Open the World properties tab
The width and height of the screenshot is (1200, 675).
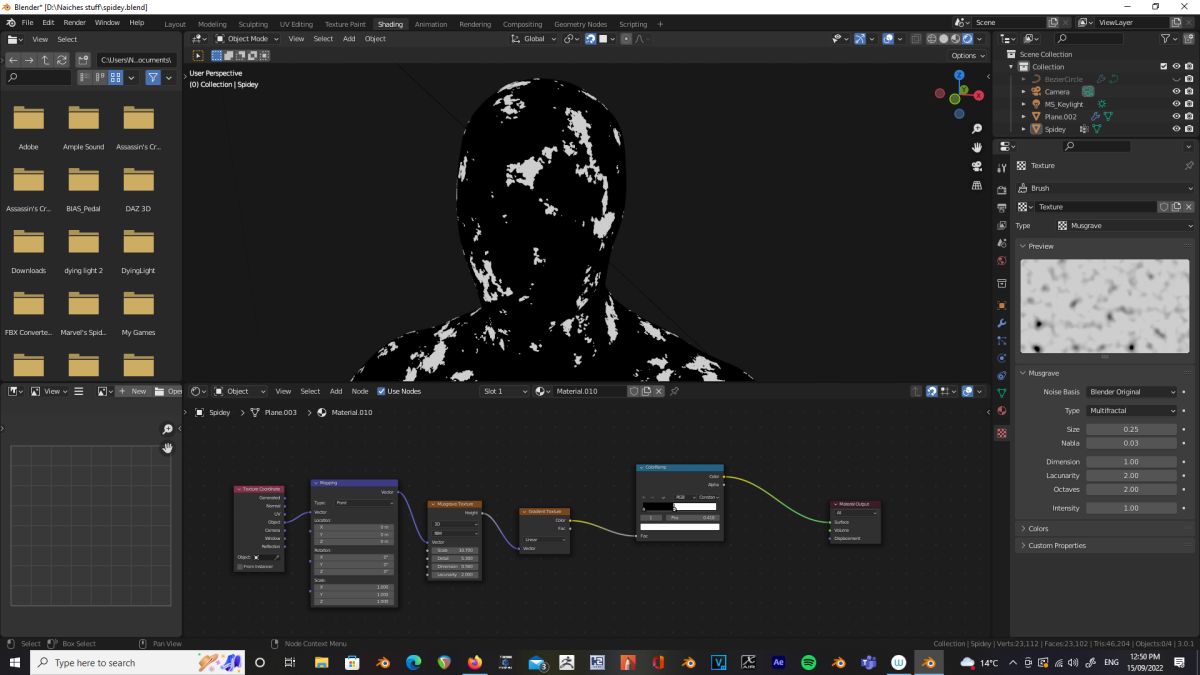1002,261
